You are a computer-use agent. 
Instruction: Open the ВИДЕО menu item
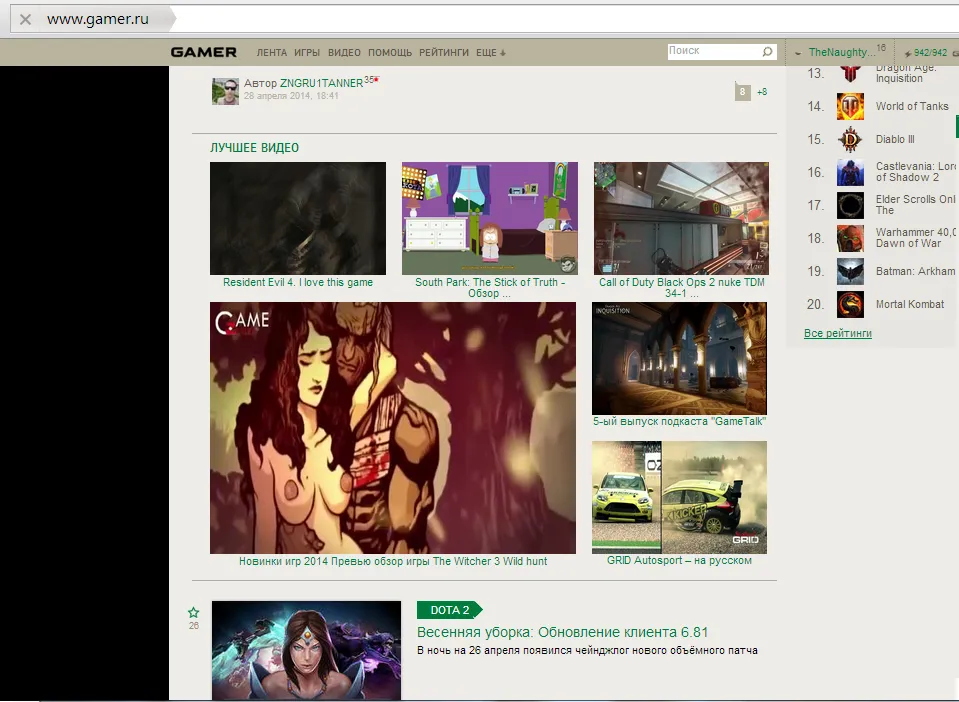pyautogui.click(x=344, y=52)
